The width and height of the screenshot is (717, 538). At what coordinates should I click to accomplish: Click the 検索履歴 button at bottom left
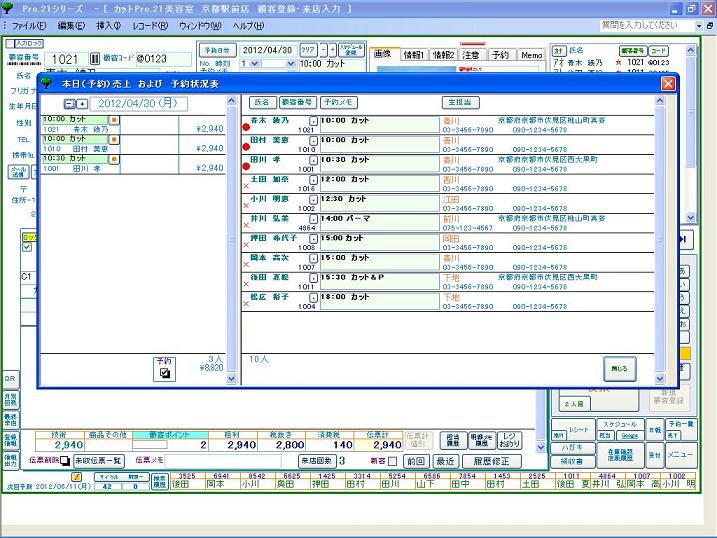pyautogui.click(x=159, y=482)
